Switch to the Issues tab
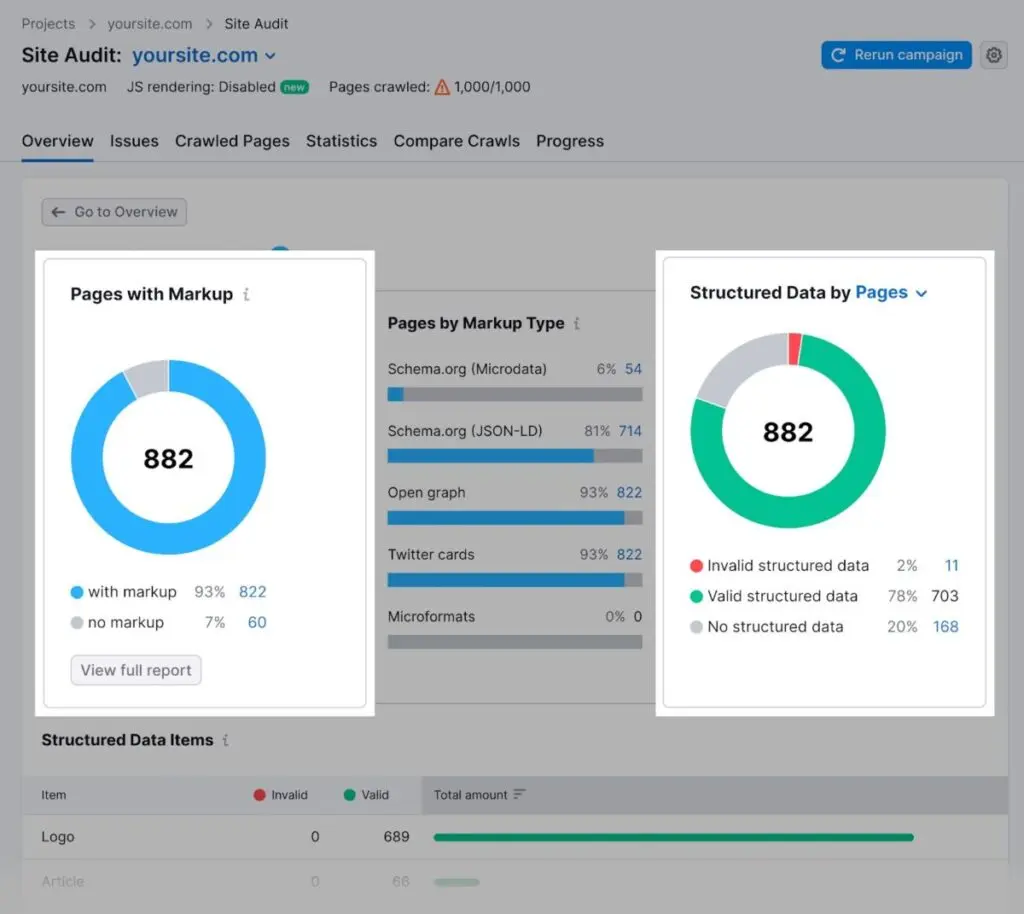1024x914 pixels. point(134,141)
